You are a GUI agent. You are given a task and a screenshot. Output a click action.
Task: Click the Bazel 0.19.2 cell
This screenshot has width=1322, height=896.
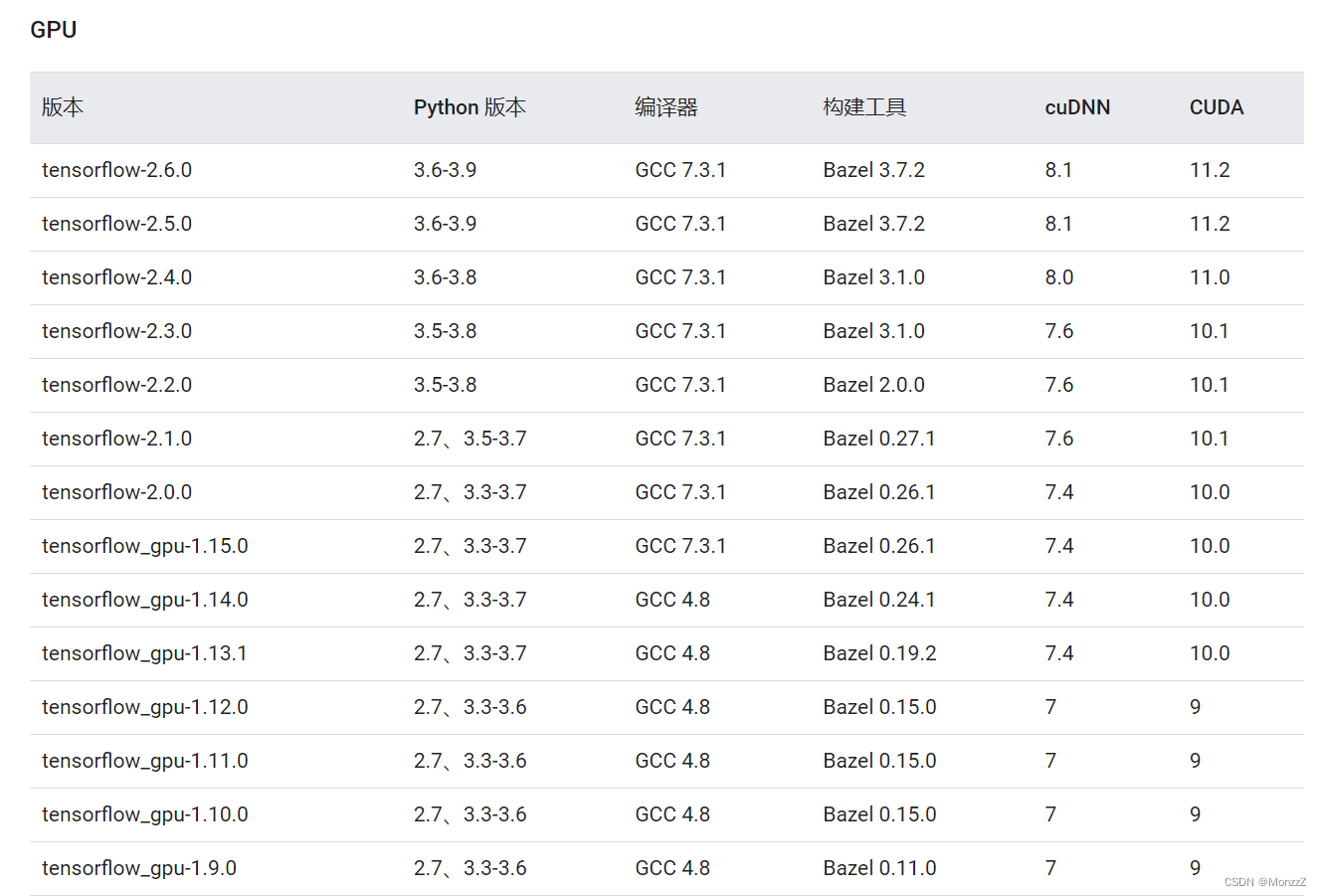[x=880, y=653]
